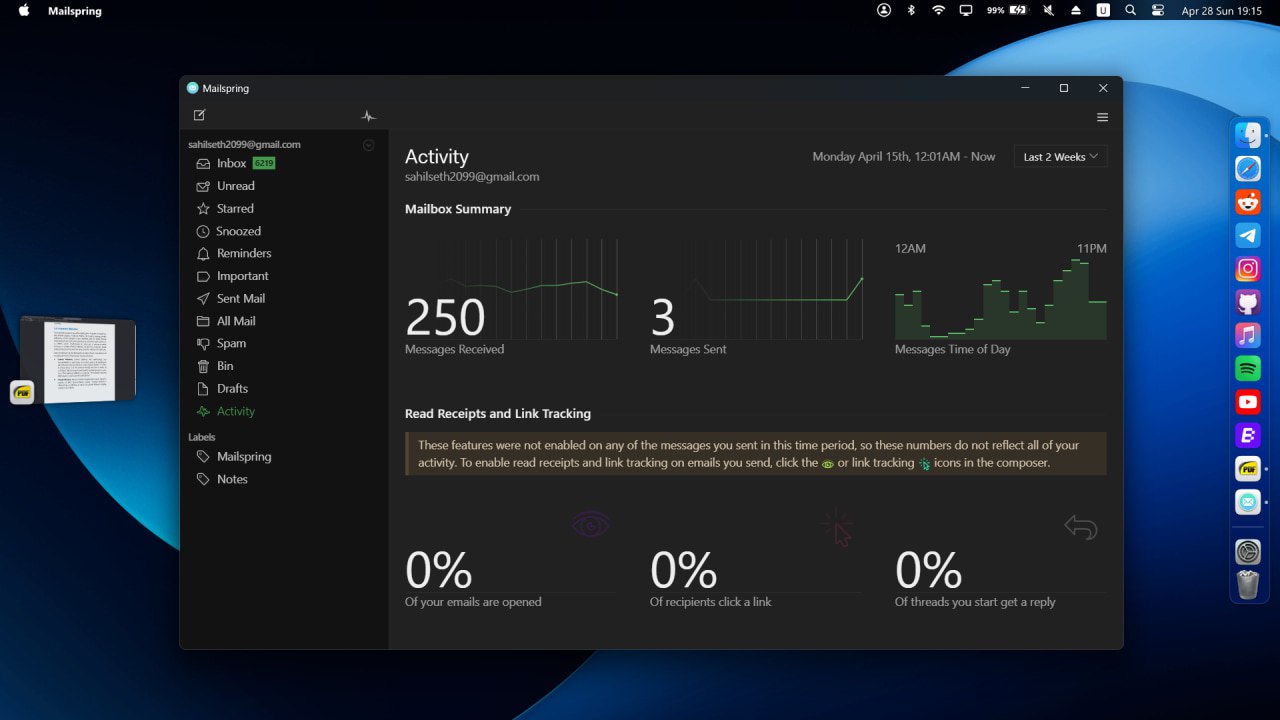Open Instagram from the dock
The height and width of the screenshot is (720, 1280).
pyautogui.click(x=1248, y=268)
